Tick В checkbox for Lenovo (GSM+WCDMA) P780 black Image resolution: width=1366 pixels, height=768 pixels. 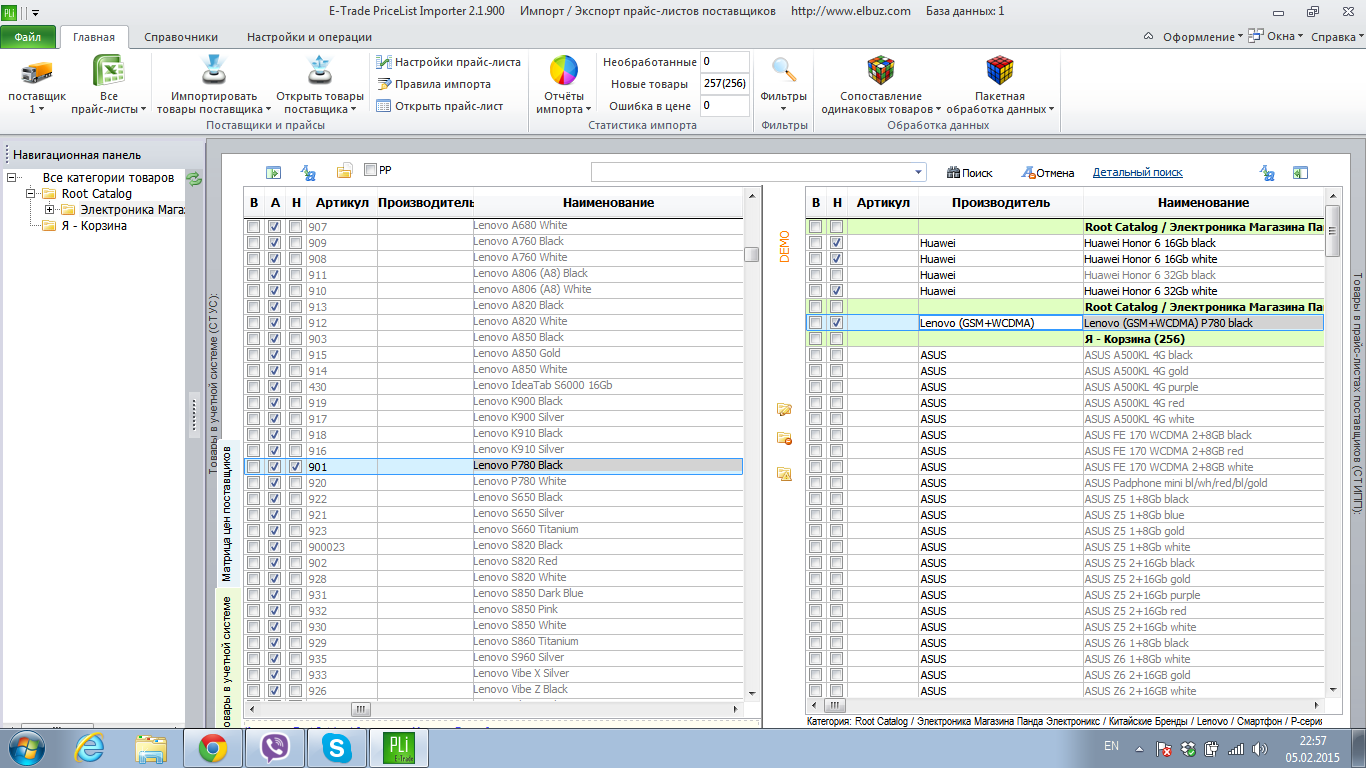click(x=816, y=323)
